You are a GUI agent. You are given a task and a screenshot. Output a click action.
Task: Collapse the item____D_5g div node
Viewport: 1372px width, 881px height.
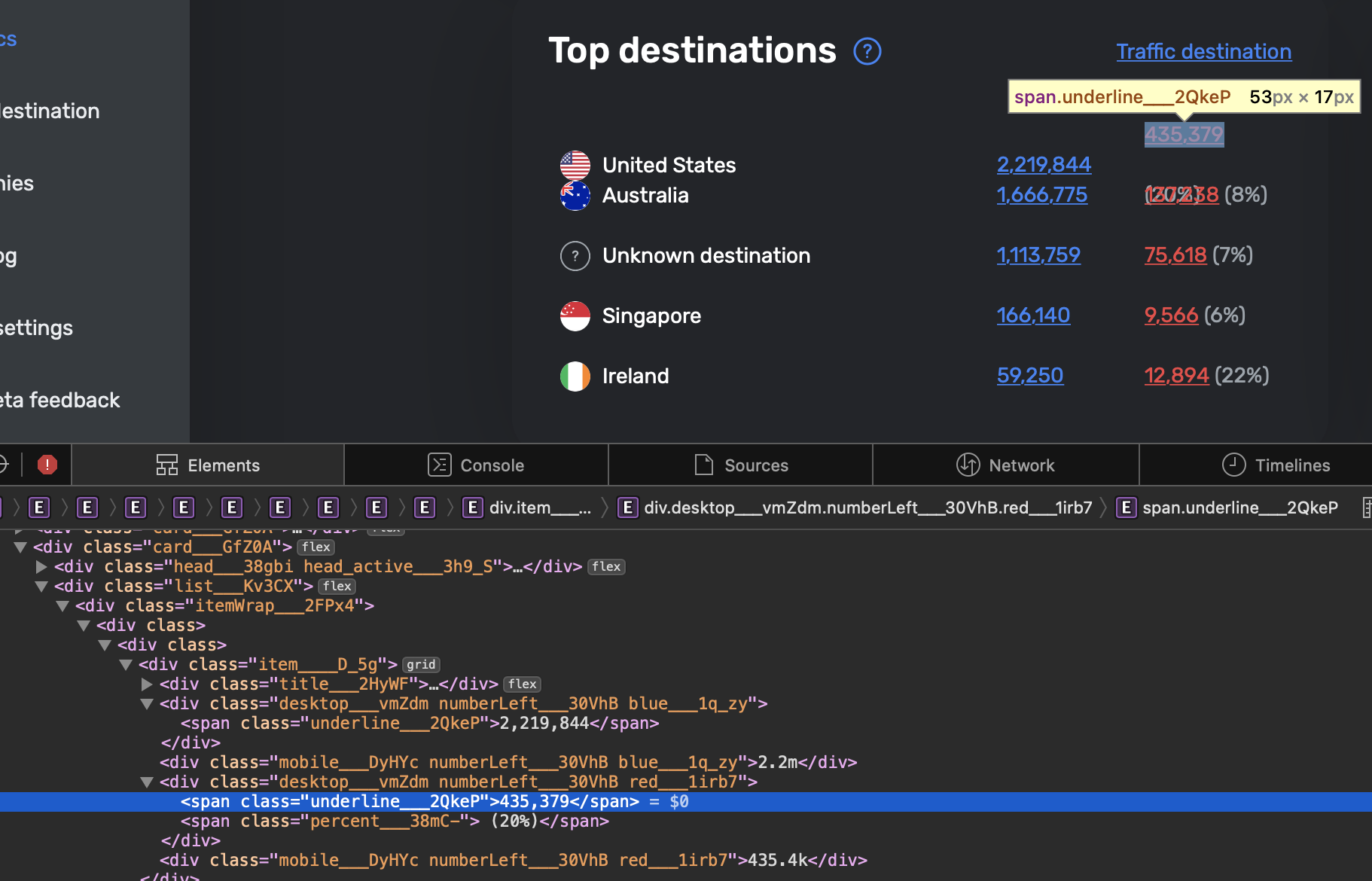click(x=126, y=664)
